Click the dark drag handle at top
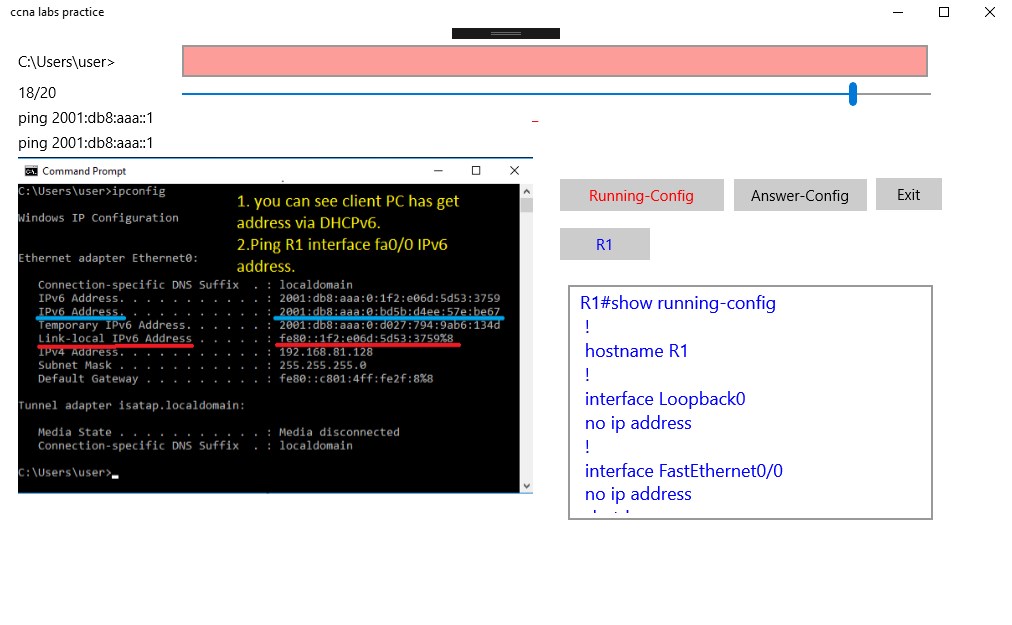Image resolution: width=1012 pixels, height=625 pixels. [506, 34]
